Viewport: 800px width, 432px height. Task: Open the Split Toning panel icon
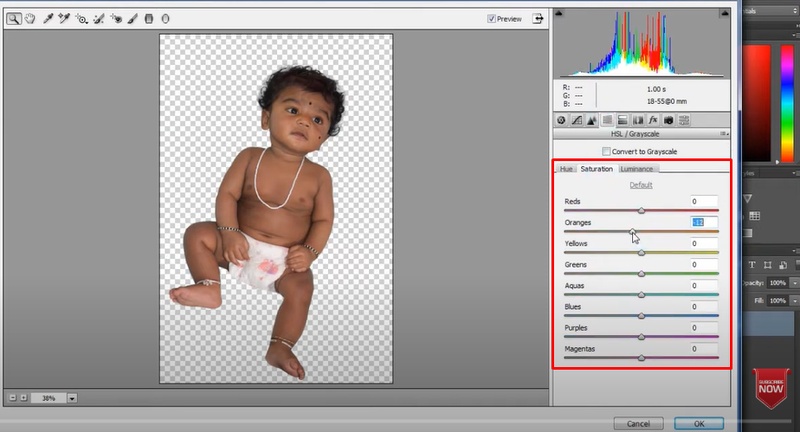[622, 120]
